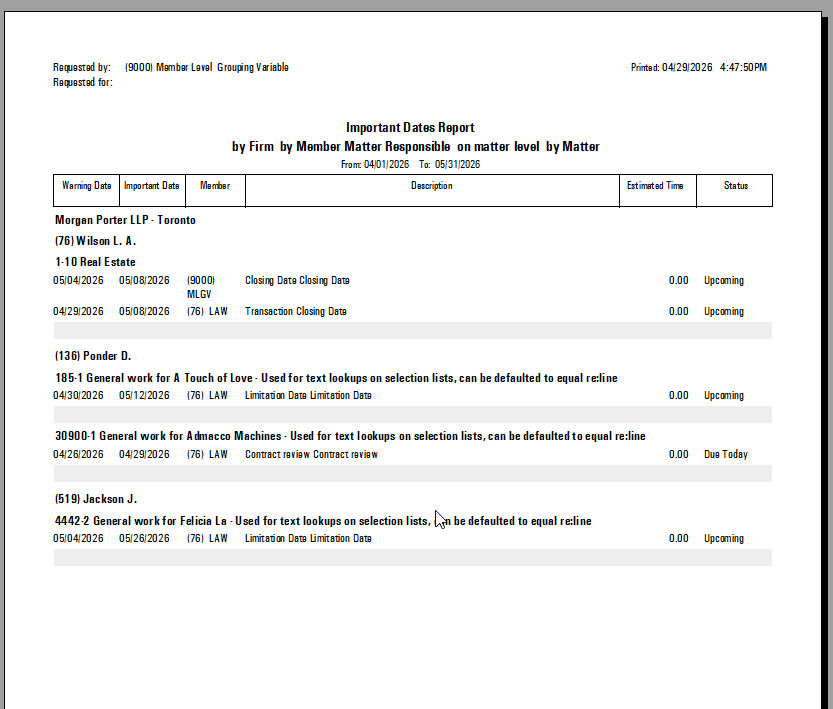
Task: Click the important date "05/26/2026"
Action: [x=144, y=539]
